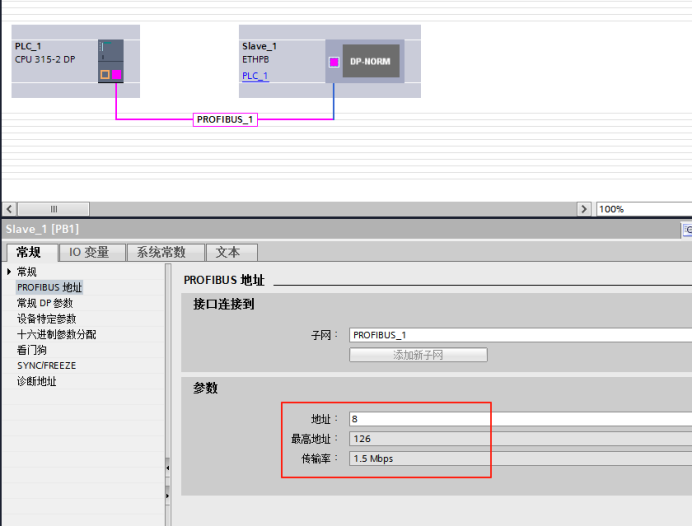Click the inspector header icon at right edge

click(x=687, y=230)
